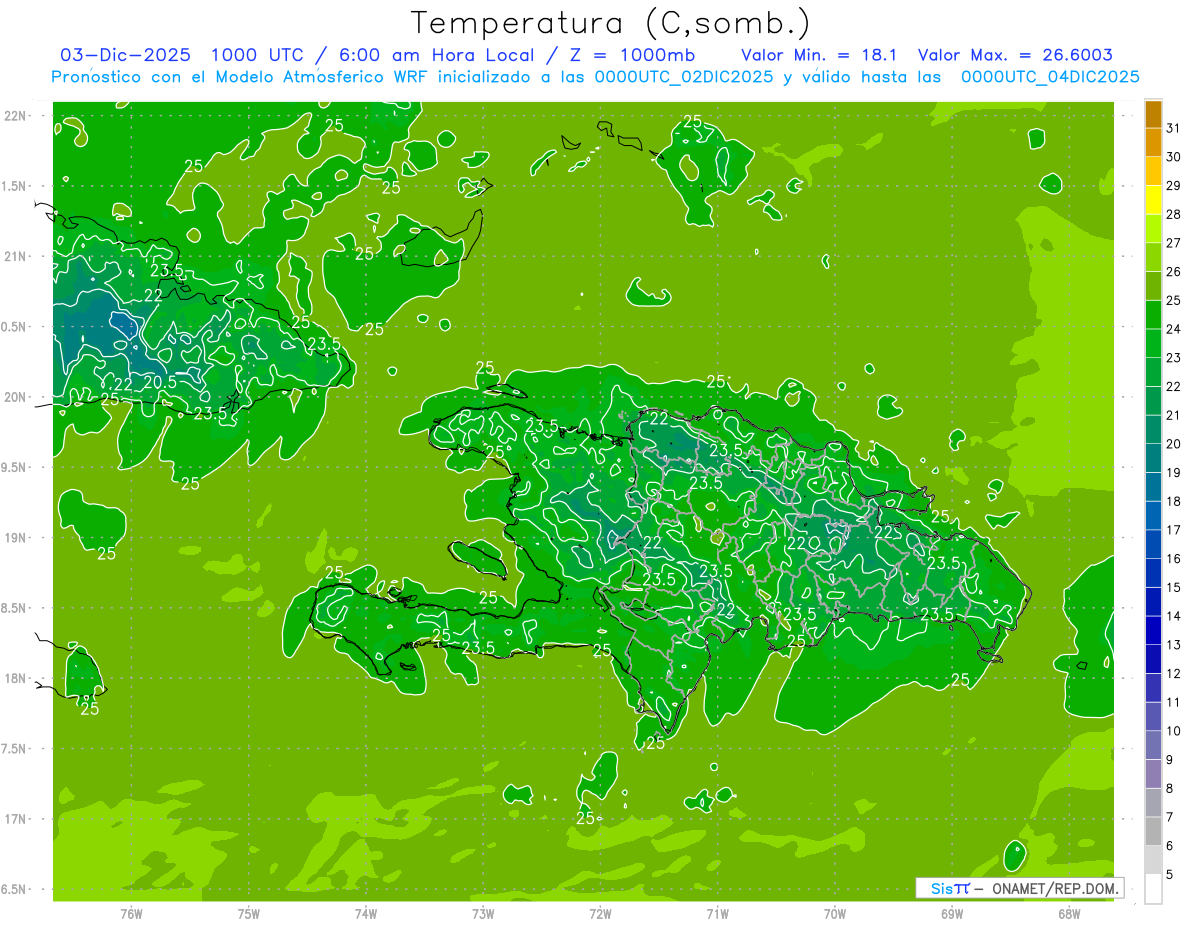Click the "20N" latitude axis label
Screen dimensions: 1200x927
click(x=17, y=397)
